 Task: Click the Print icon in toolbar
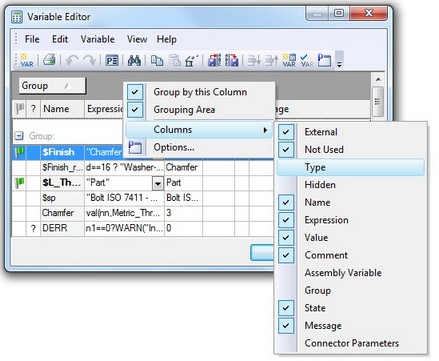click(x=49, y=60)
